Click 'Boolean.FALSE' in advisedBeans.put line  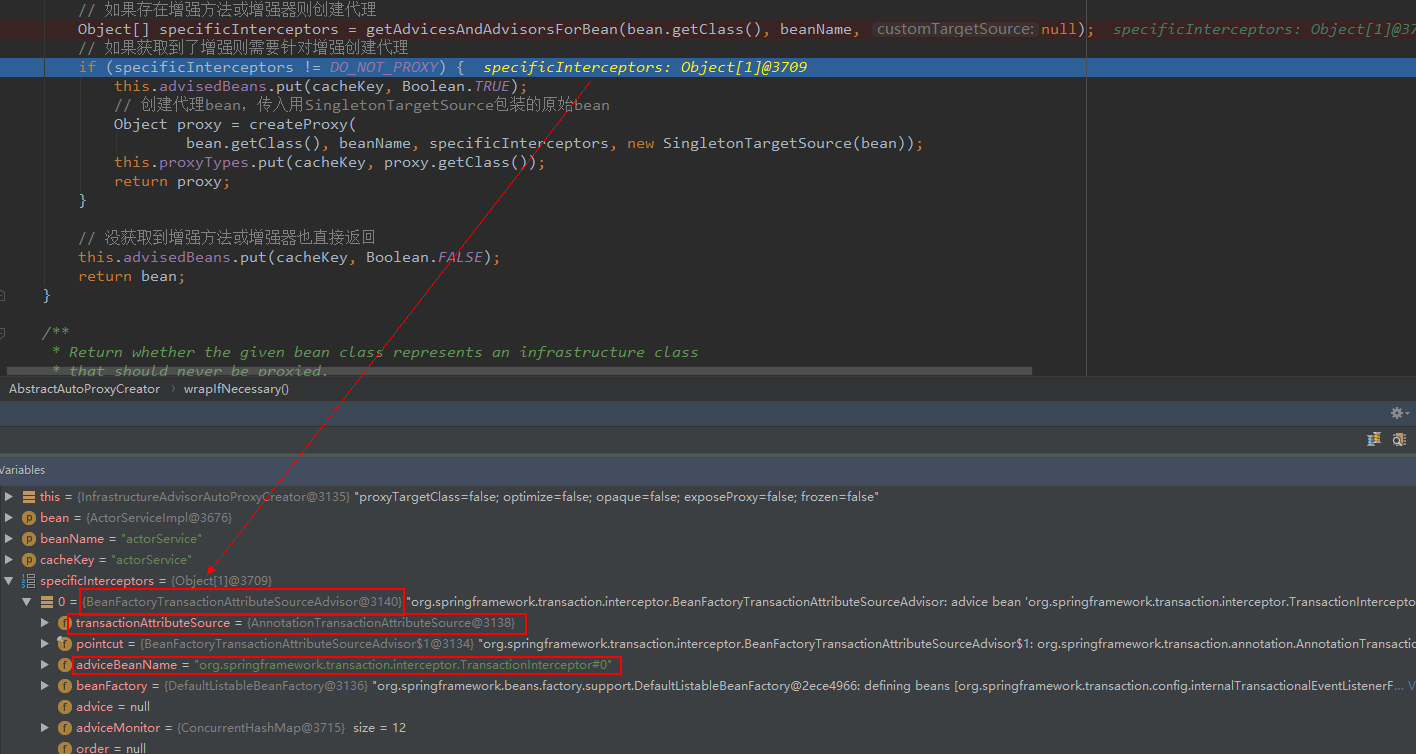click(425, 257)
